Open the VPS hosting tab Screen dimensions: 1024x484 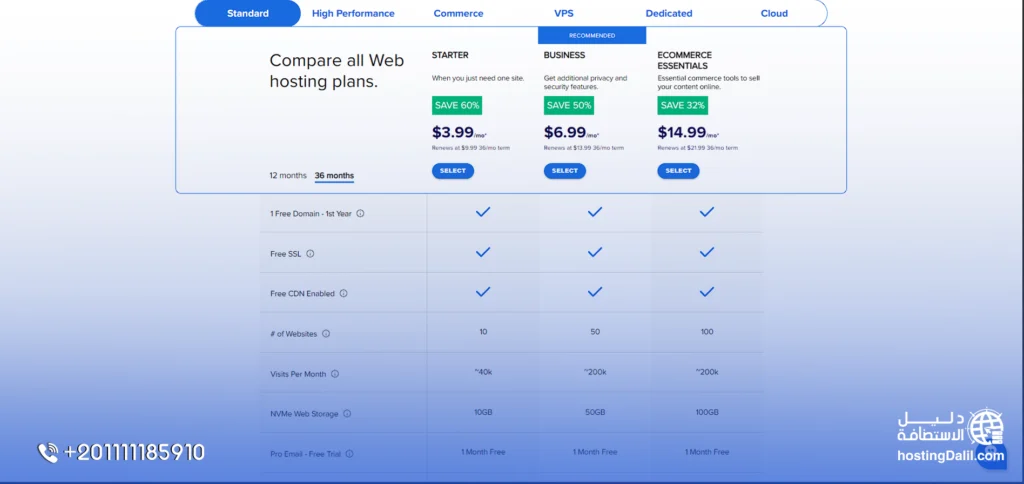tap(564, 14)
